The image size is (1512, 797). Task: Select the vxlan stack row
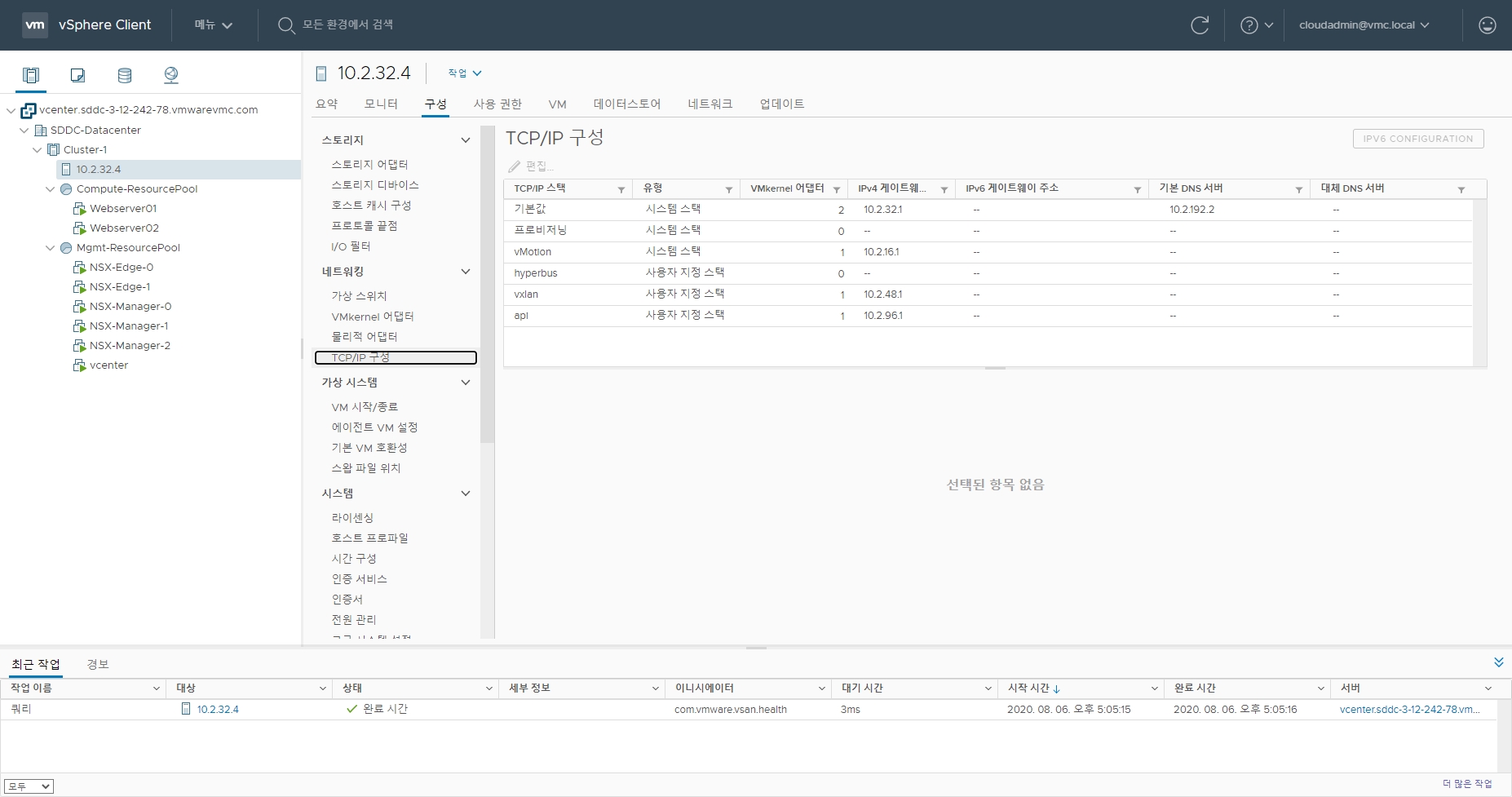pos(988,294)
